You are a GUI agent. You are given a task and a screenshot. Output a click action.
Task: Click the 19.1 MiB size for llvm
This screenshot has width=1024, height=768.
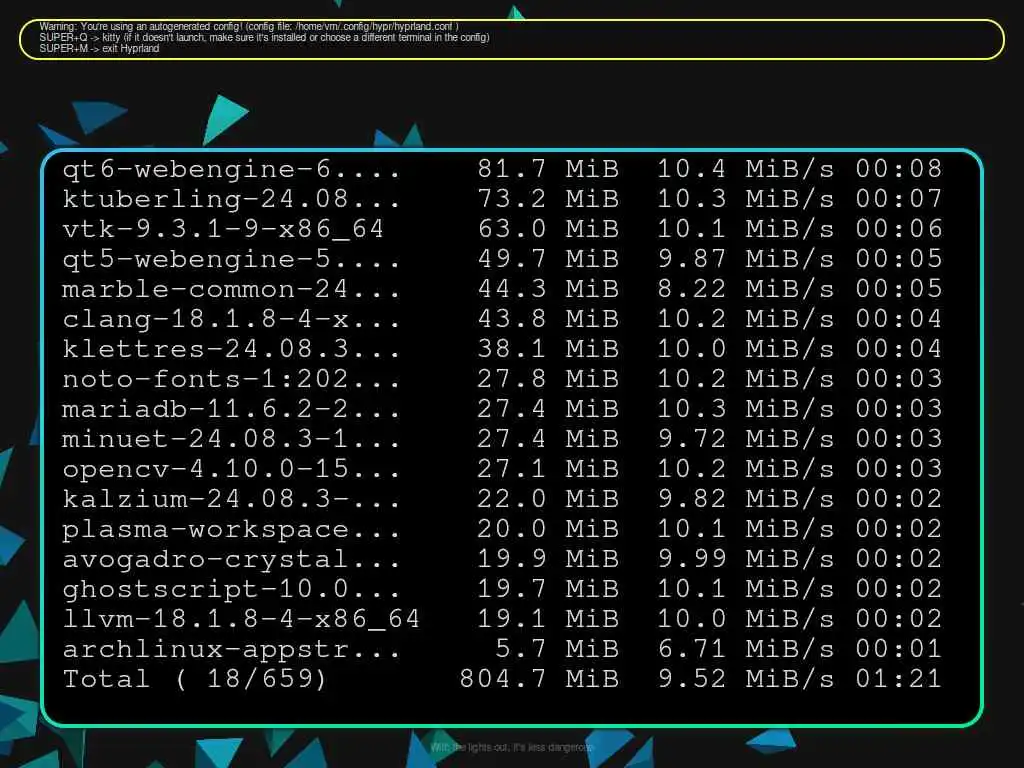pos(548,619)
